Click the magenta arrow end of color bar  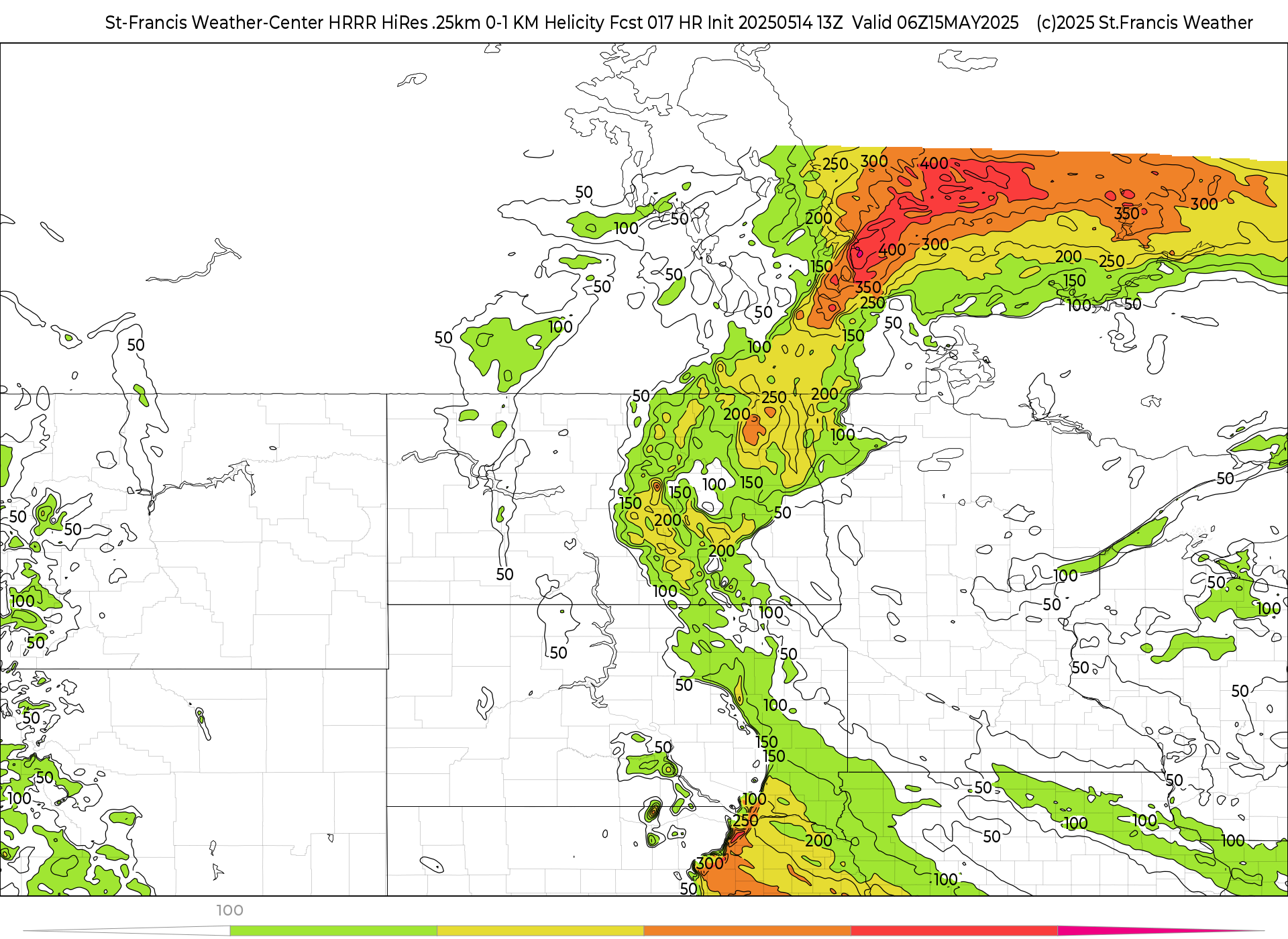pyautogui.click(x=1161, y=930)
